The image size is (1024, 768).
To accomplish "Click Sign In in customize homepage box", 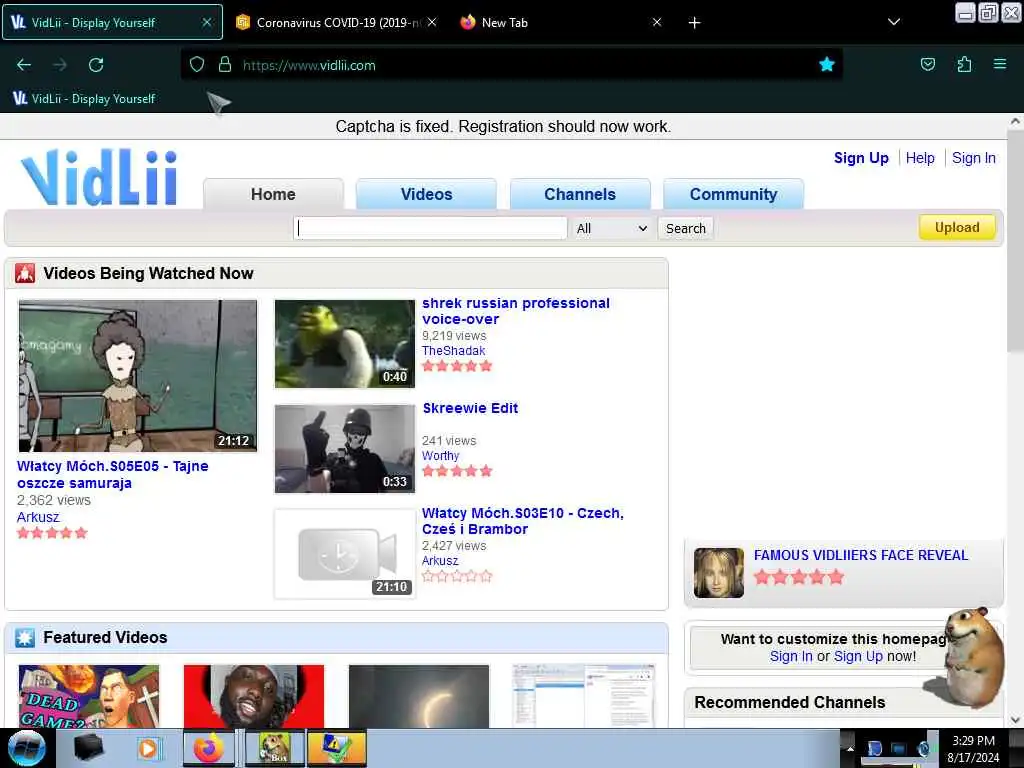I will (791, 656).
